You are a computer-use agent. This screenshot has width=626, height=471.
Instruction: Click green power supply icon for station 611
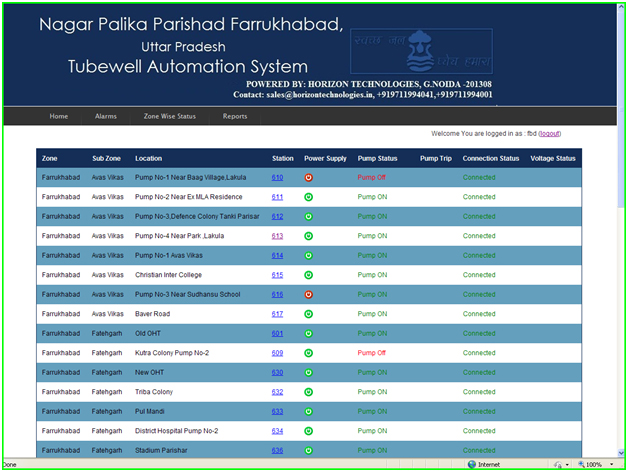click(308, 197)
